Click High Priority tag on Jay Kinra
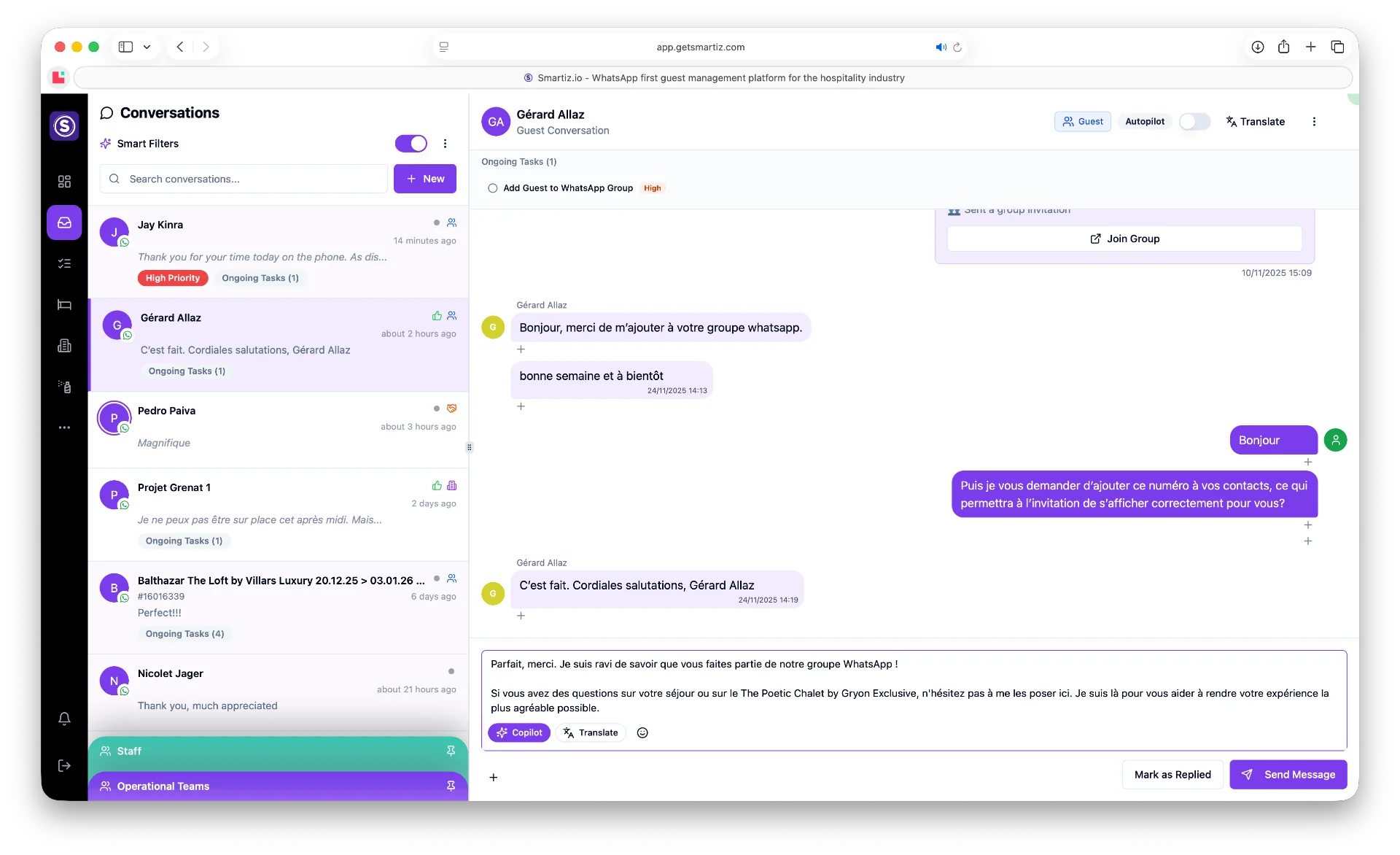The image size is (1400, 855). 173,278
